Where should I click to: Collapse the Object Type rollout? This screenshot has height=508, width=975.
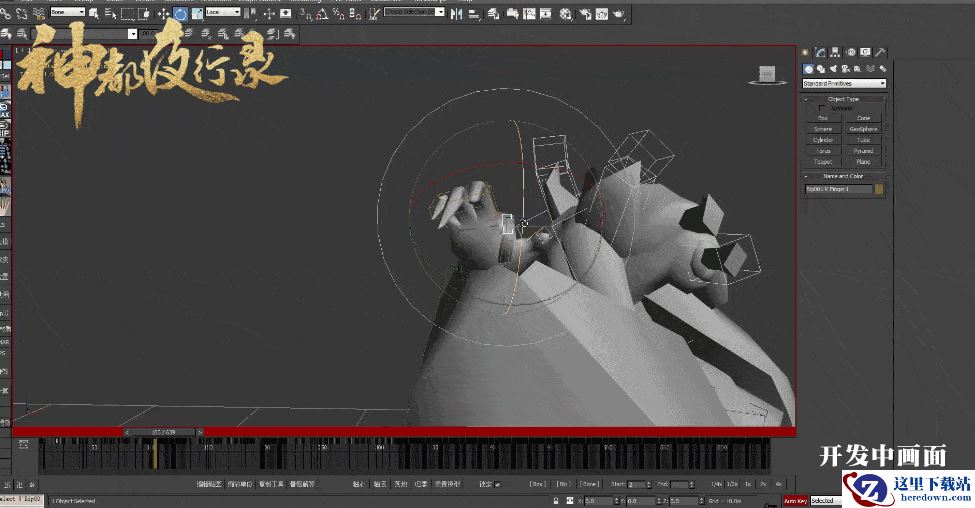click(843, 99)
